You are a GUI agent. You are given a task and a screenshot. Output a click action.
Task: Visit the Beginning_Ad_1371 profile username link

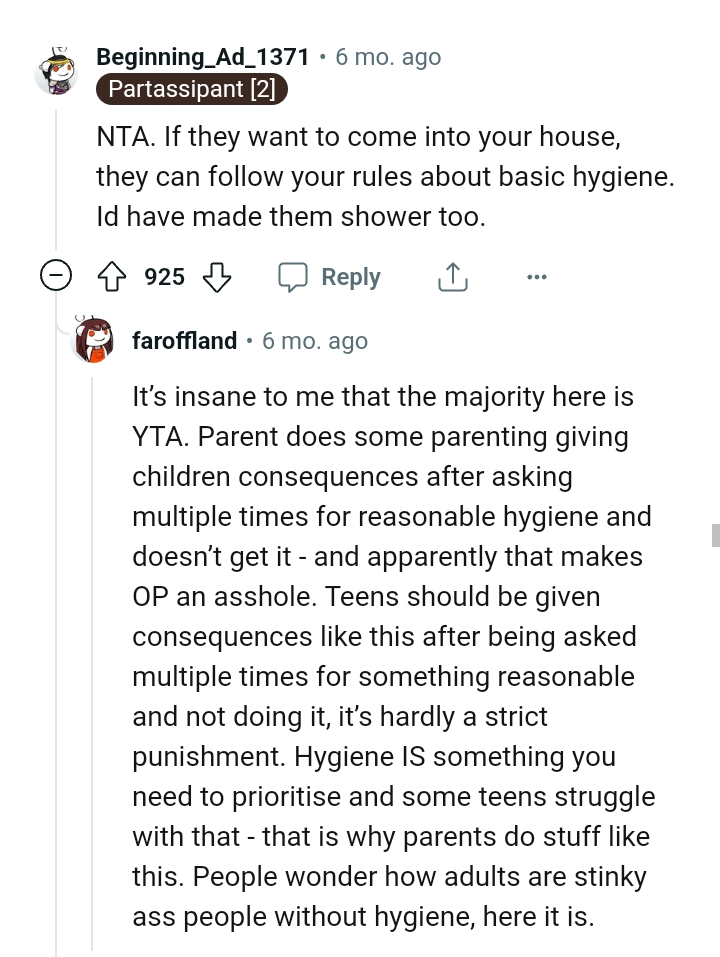pyautogui.click(x=202, y=57)
